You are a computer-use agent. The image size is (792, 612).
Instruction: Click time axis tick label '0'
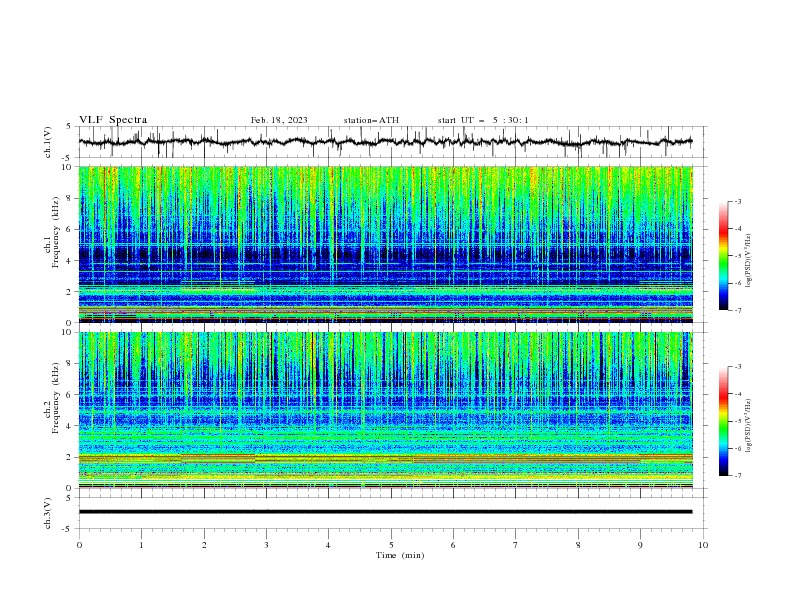(x=79, y=545)
